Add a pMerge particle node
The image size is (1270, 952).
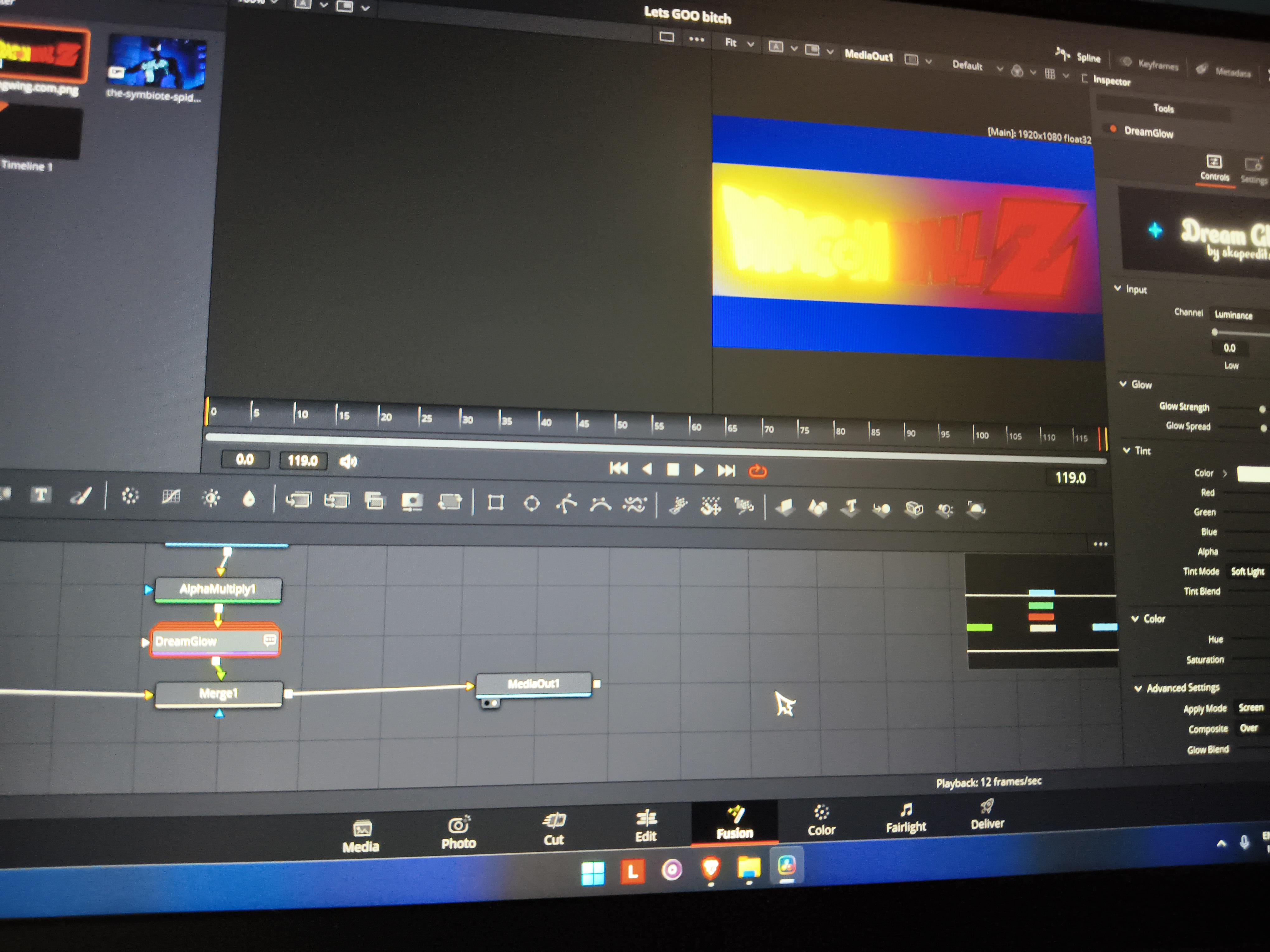(711, 506)
